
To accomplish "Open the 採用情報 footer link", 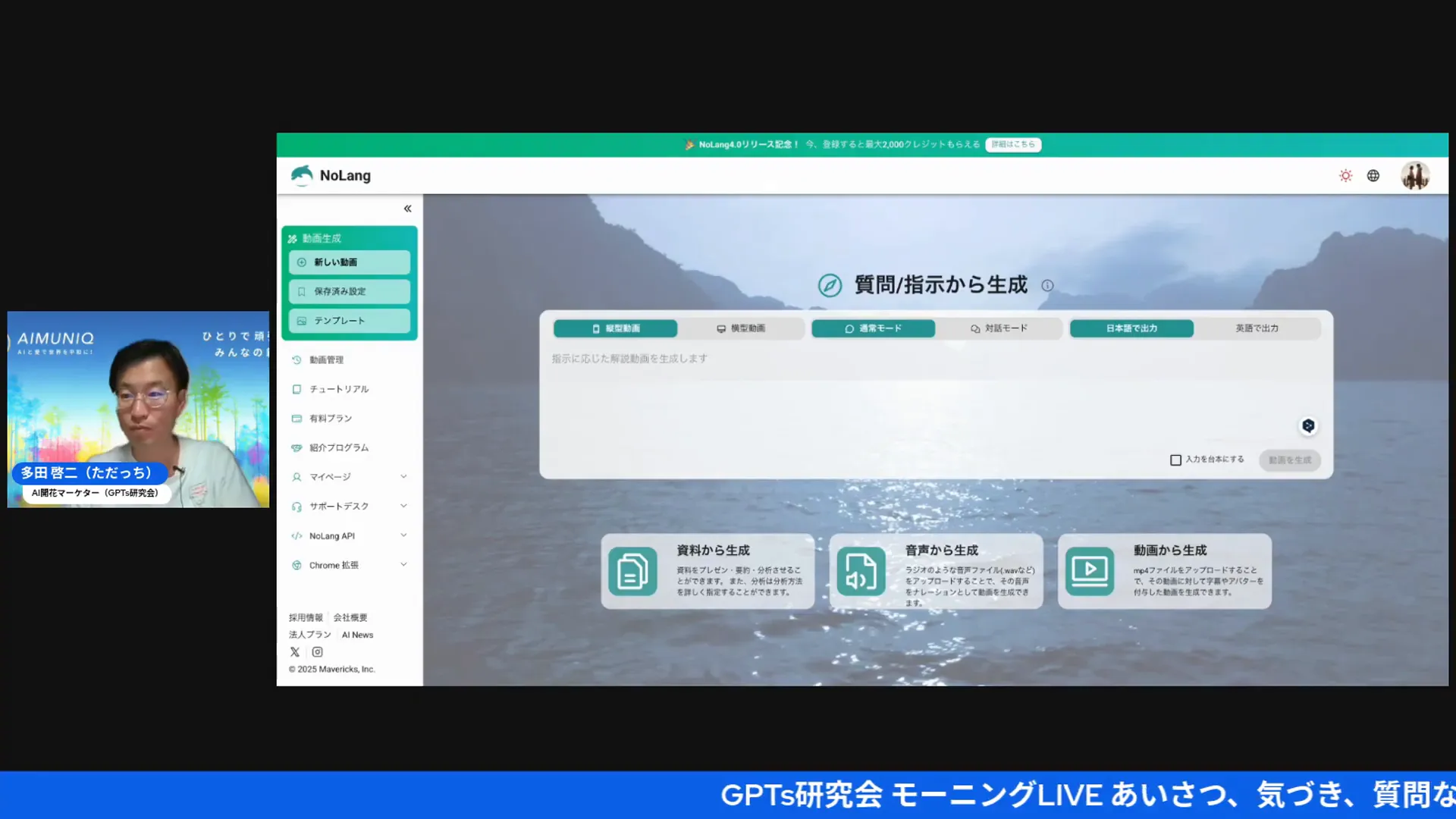I will (306, 618).
